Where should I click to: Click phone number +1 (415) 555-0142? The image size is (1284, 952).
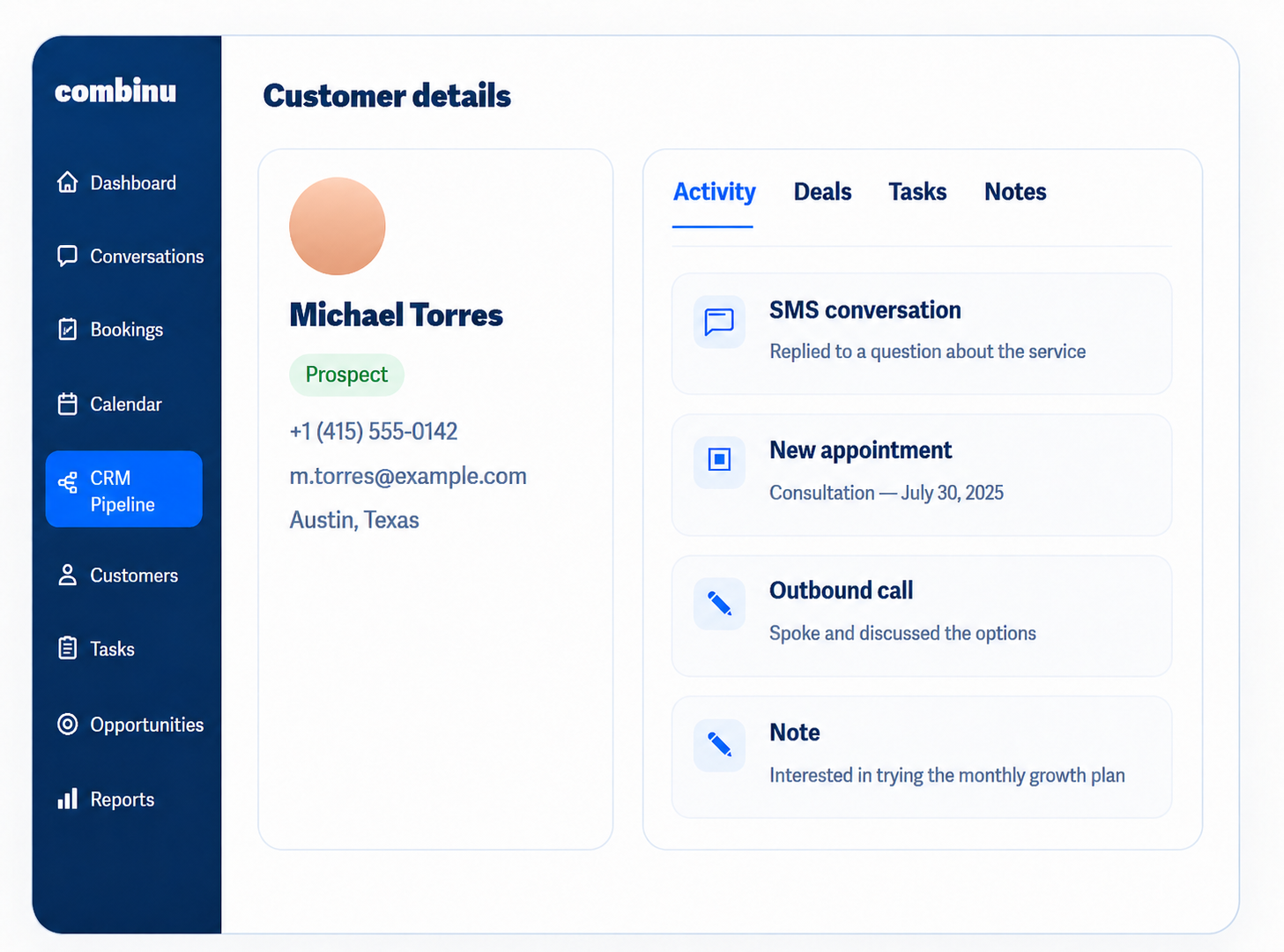(x=374, y=431)
